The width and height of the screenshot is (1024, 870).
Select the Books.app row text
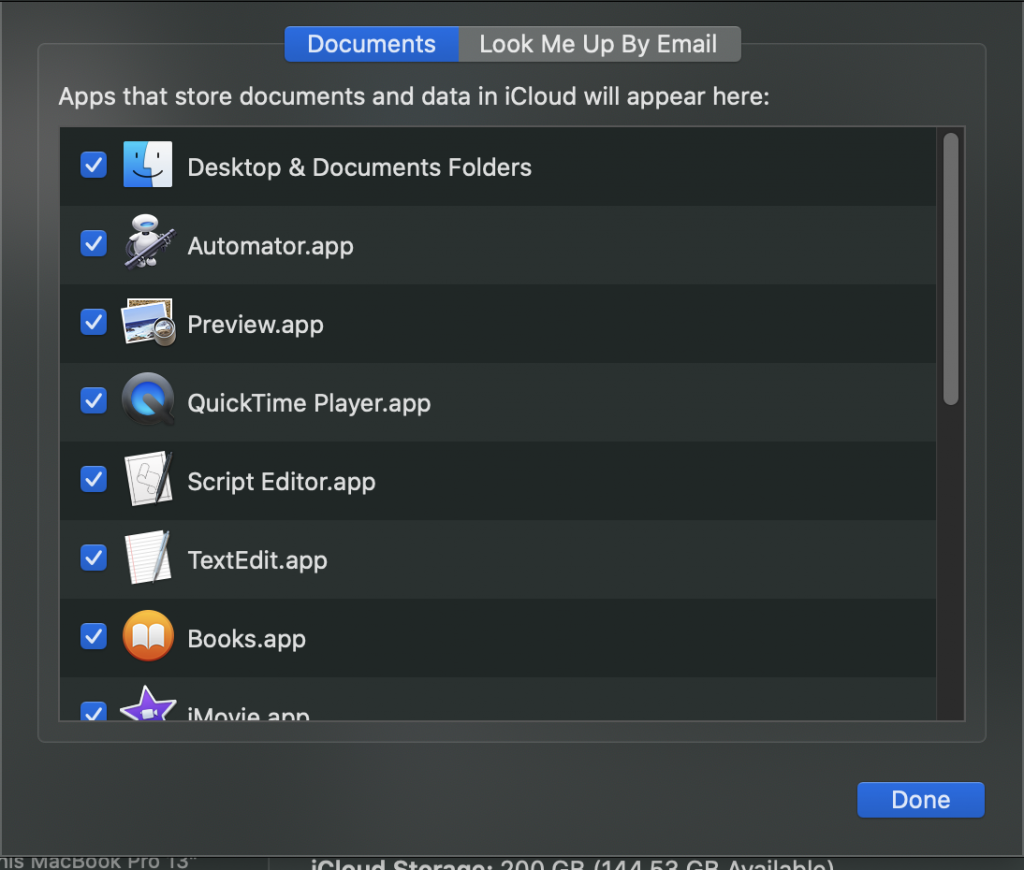(246, 639)
